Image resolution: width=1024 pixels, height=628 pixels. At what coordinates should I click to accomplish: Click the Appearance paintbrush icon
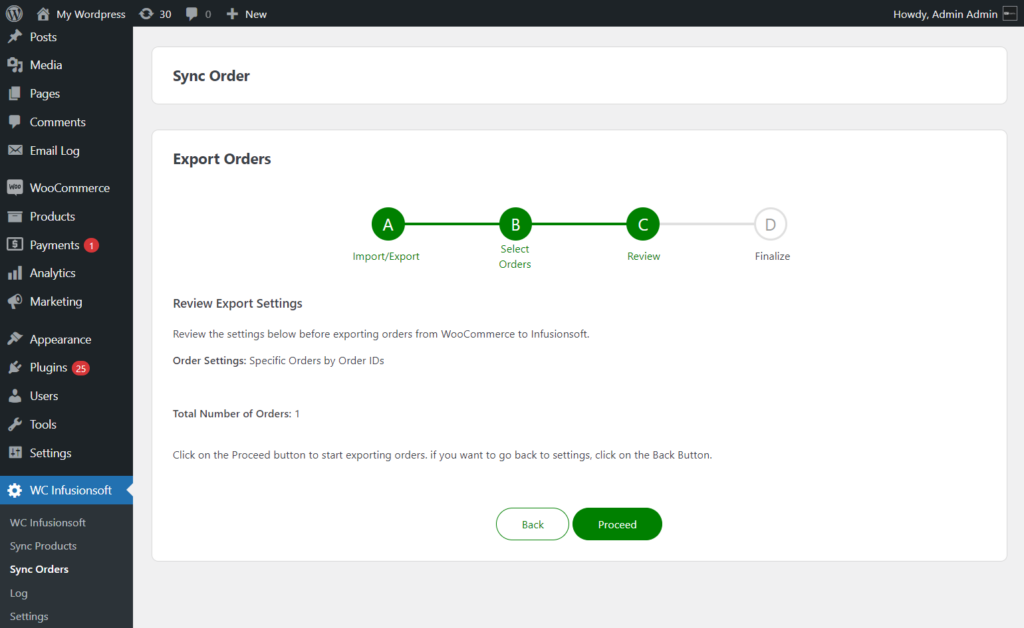point(15,339)
